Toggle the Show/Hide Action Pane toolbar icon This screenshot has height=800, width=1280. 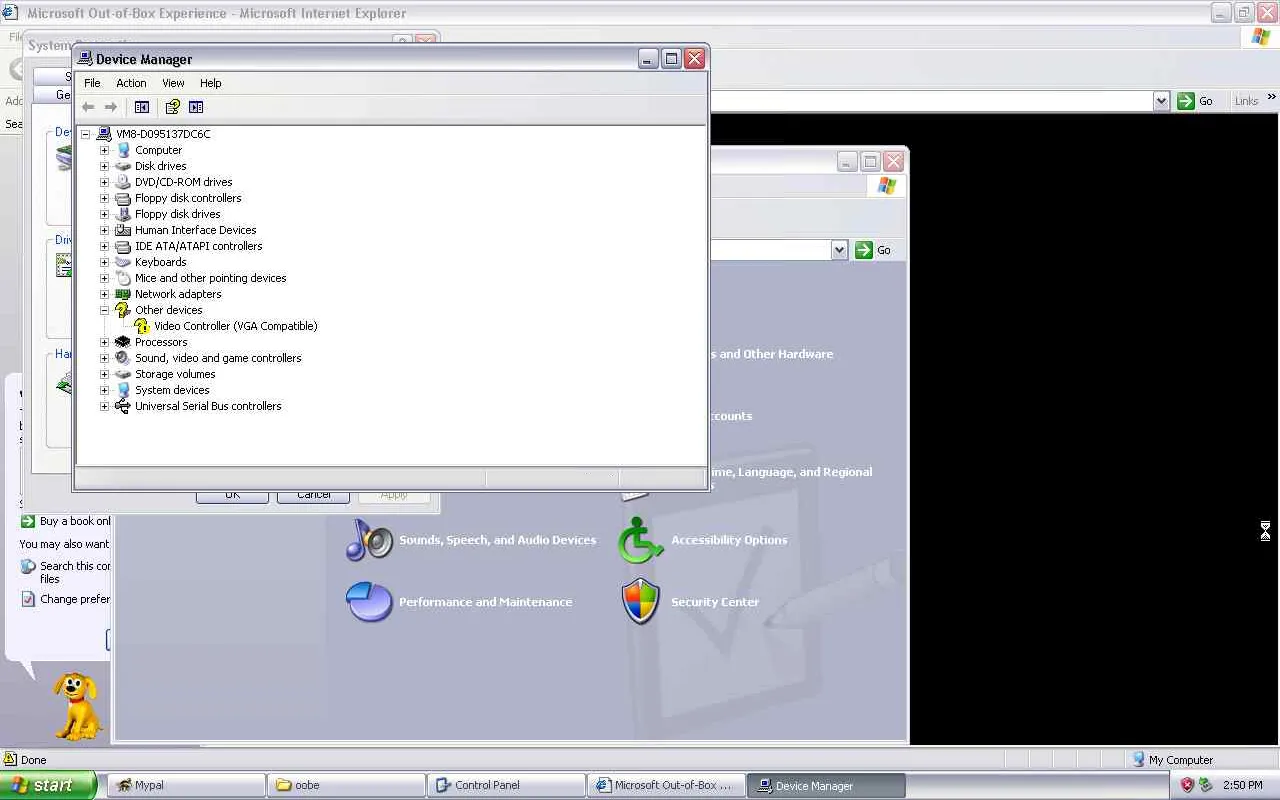tap(196, 107)
